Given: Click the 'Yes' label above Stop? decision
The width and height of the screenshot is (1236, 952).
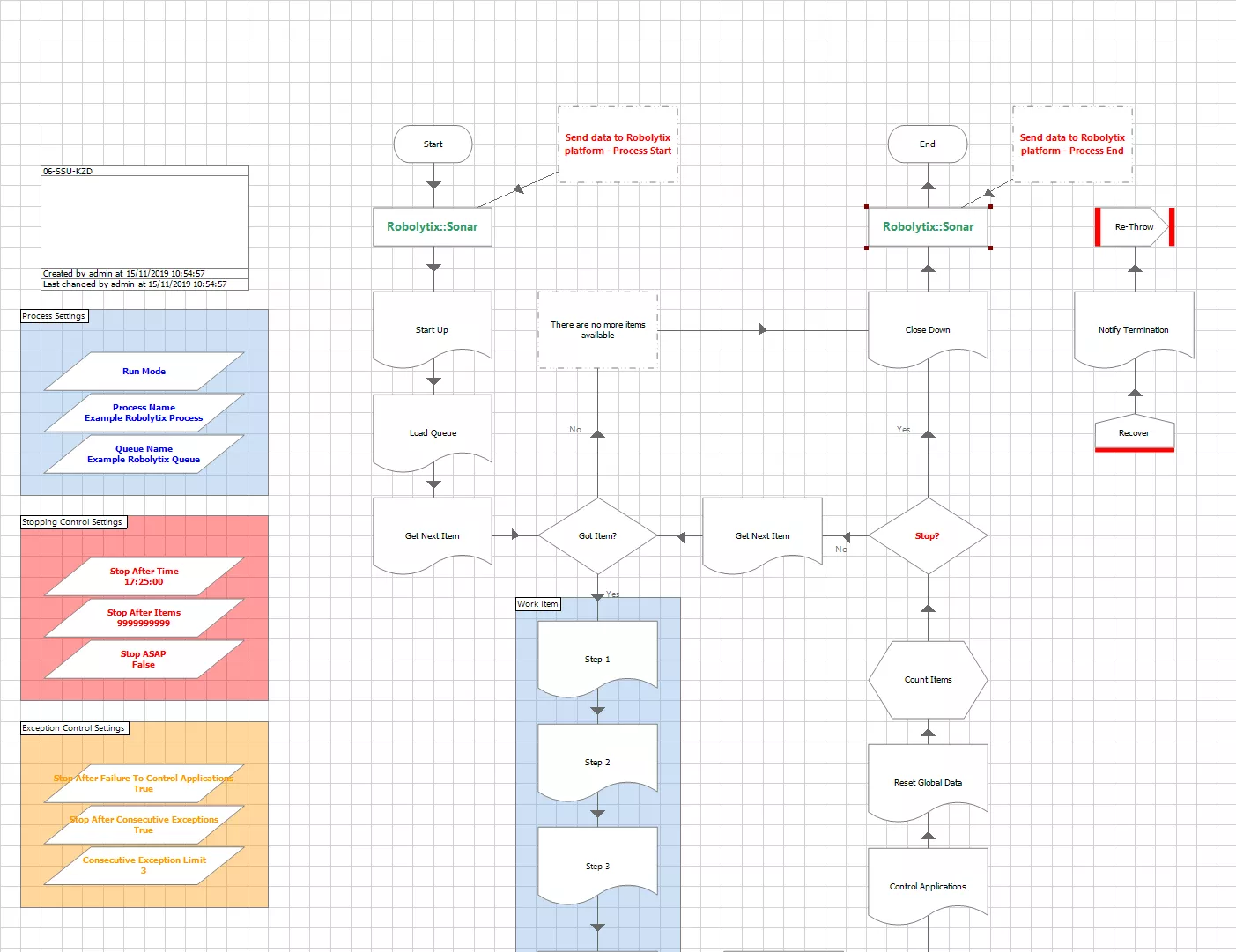Looking at the screenshot, I should pos(904,430).
